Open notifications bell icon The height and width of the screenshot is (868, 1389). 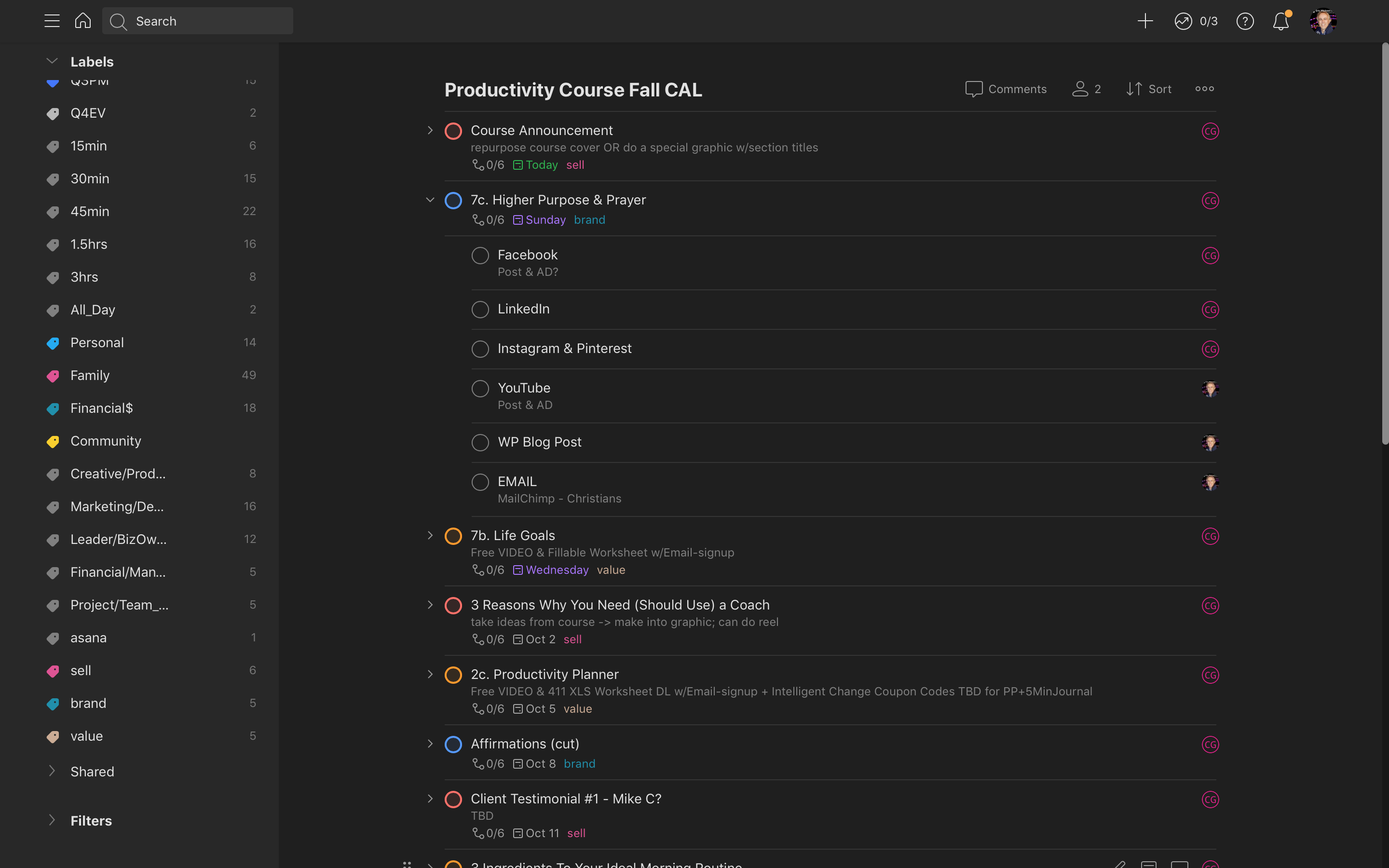1280,21
